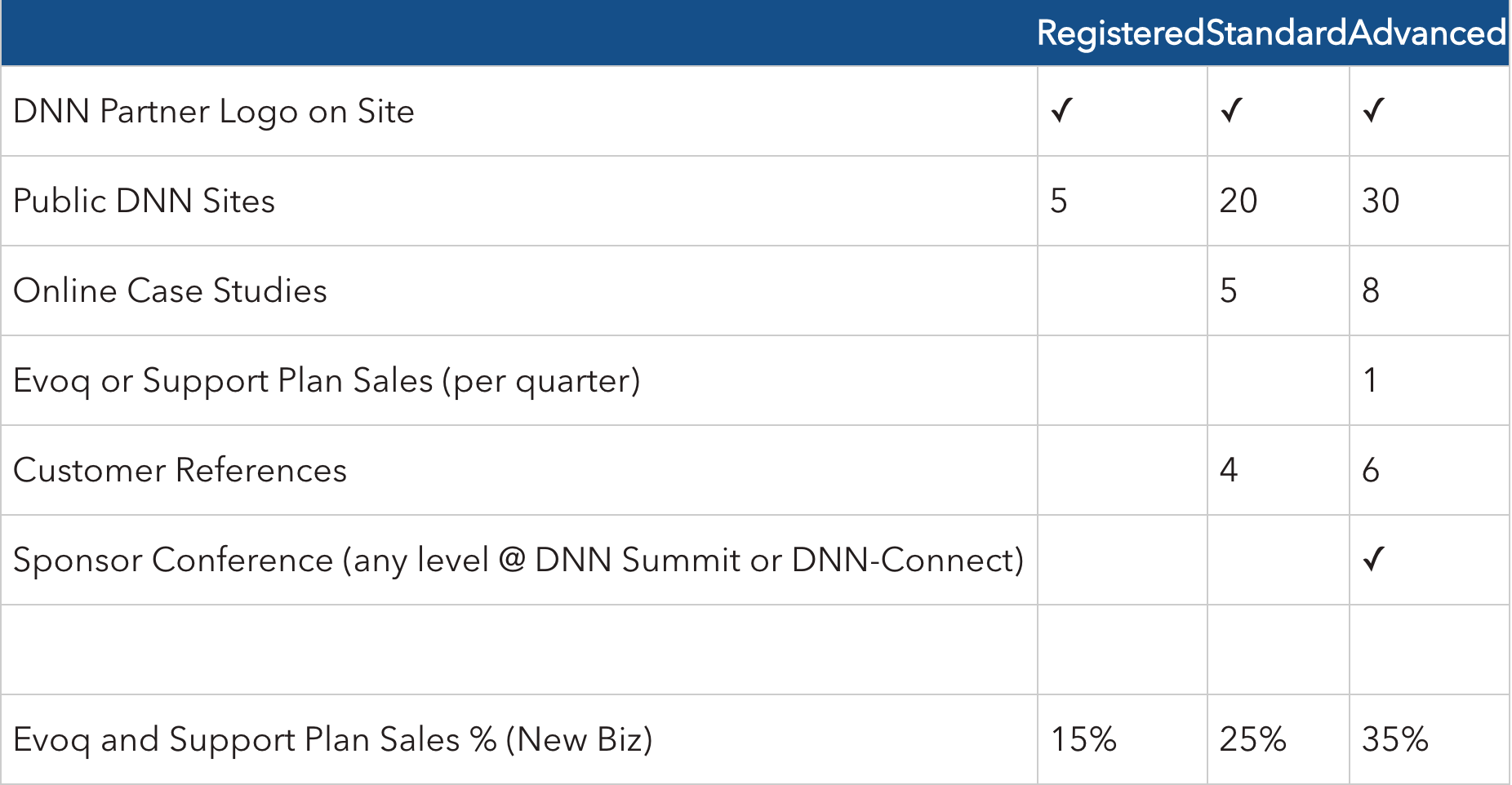The image size is (1512, 785).
Task: Click Evoq or Support Plan Sales (per quarter)
Action: pyautogui.click(x=327, y=381)
